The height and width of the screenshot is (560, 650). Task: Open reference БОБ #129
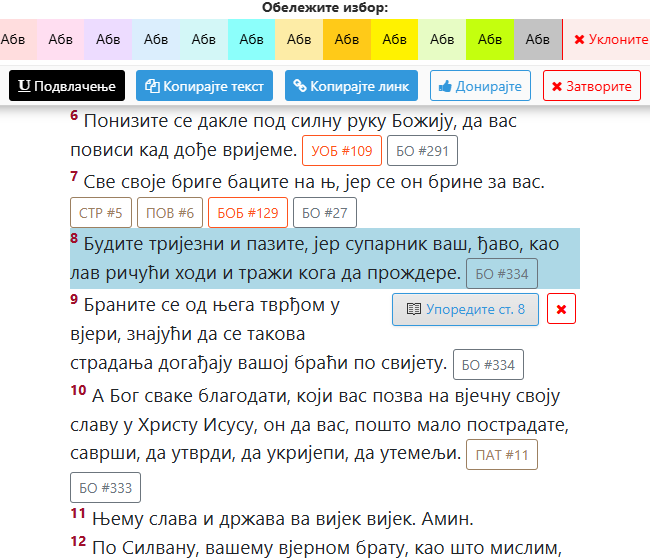tap(248, 213)
